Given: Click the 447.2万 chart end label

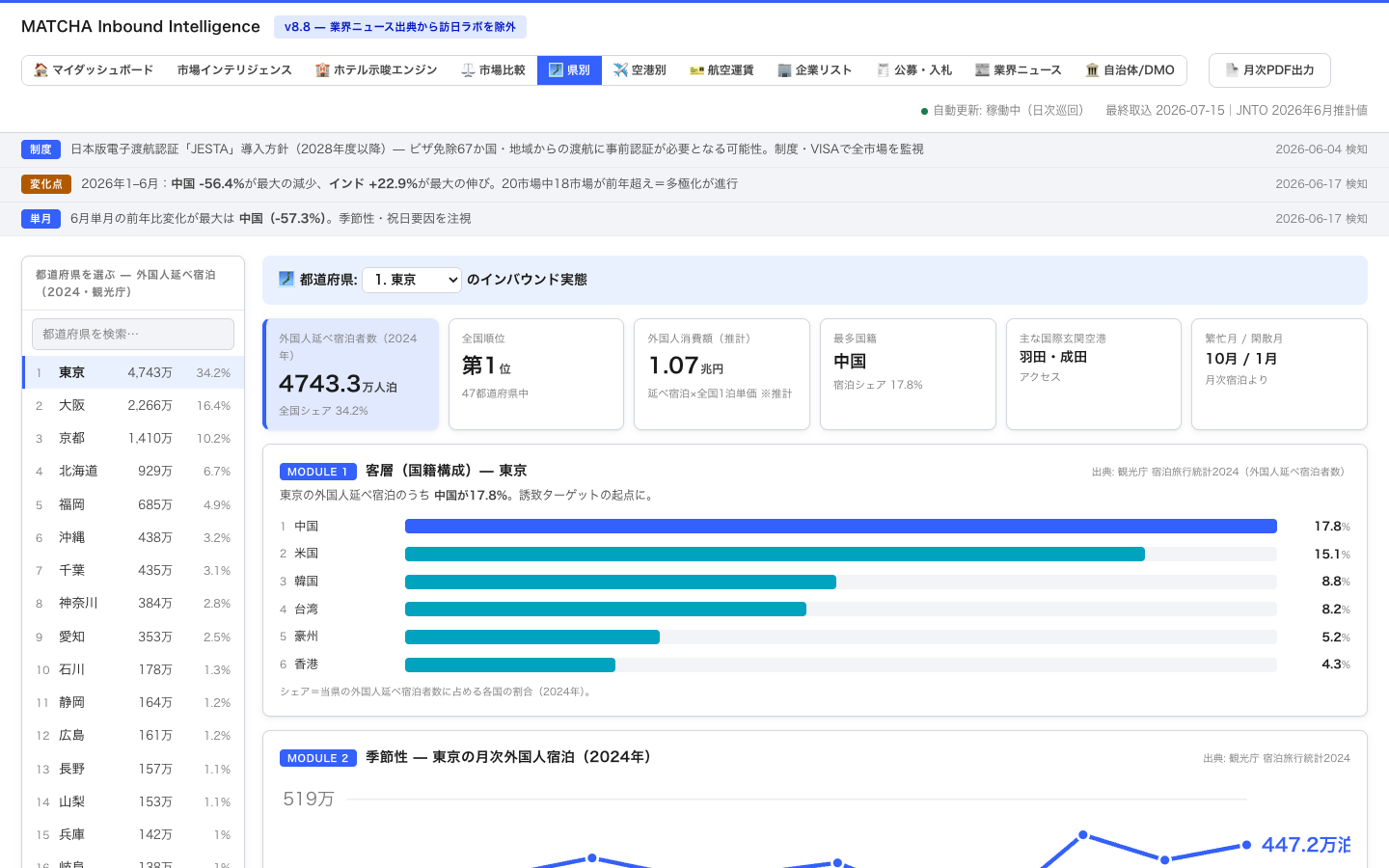Looking at the screenshot, I should 1306,845.
